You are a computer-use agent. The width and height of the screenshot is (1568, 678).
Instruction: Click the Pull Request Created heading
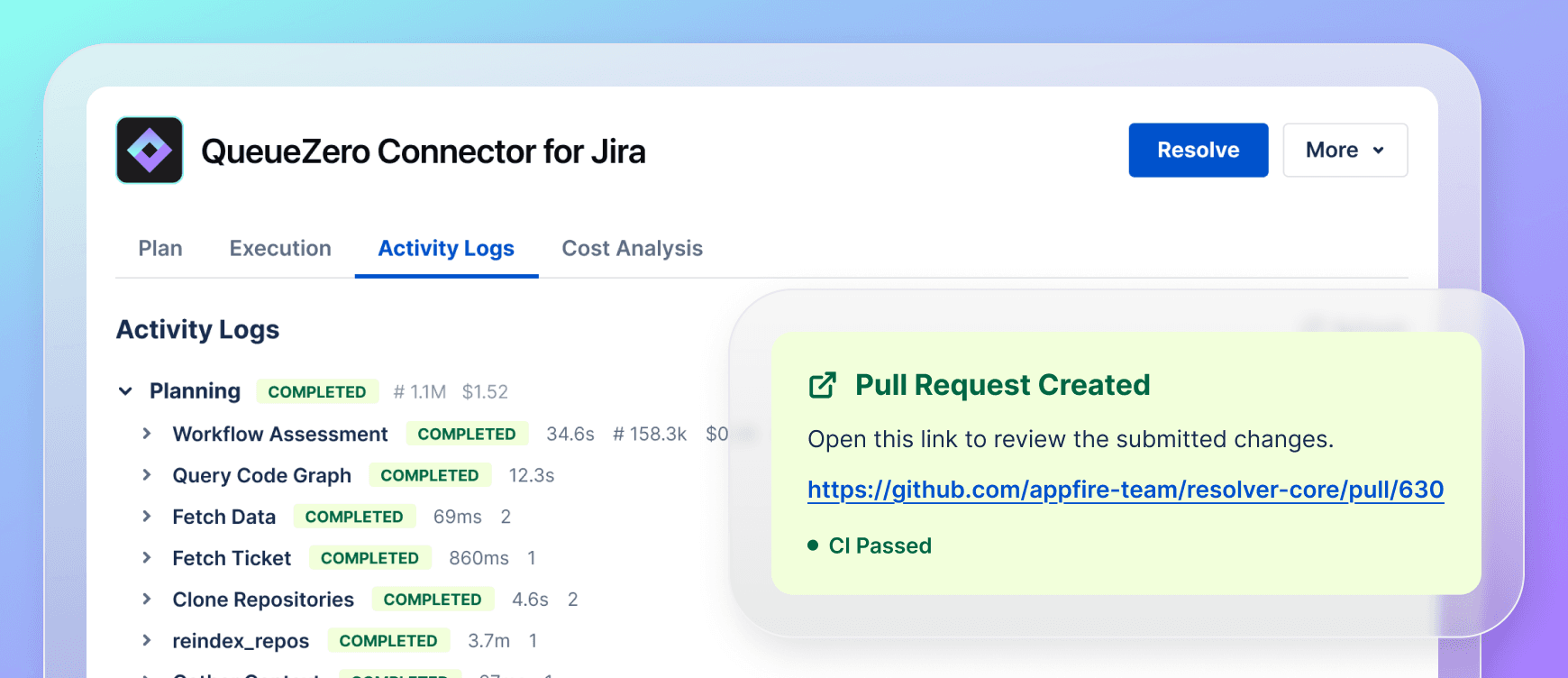1002,385
